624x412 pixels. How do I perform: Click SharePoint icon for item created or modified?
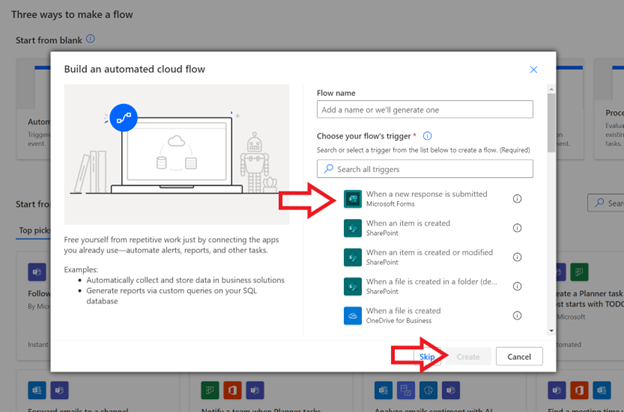pos(353,257)
